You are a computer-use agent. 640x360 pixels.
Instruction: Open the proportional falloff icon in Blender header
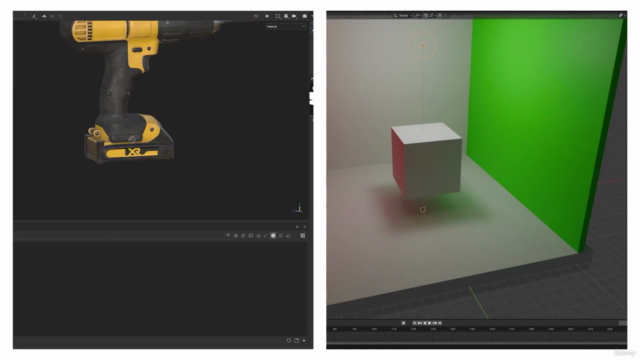point(445,16)
